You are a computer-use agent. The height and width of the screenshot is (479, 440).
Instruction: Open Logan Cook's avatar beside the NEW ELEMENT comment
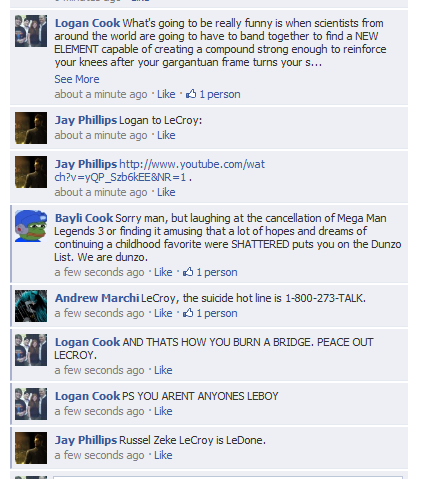[31, 31]
